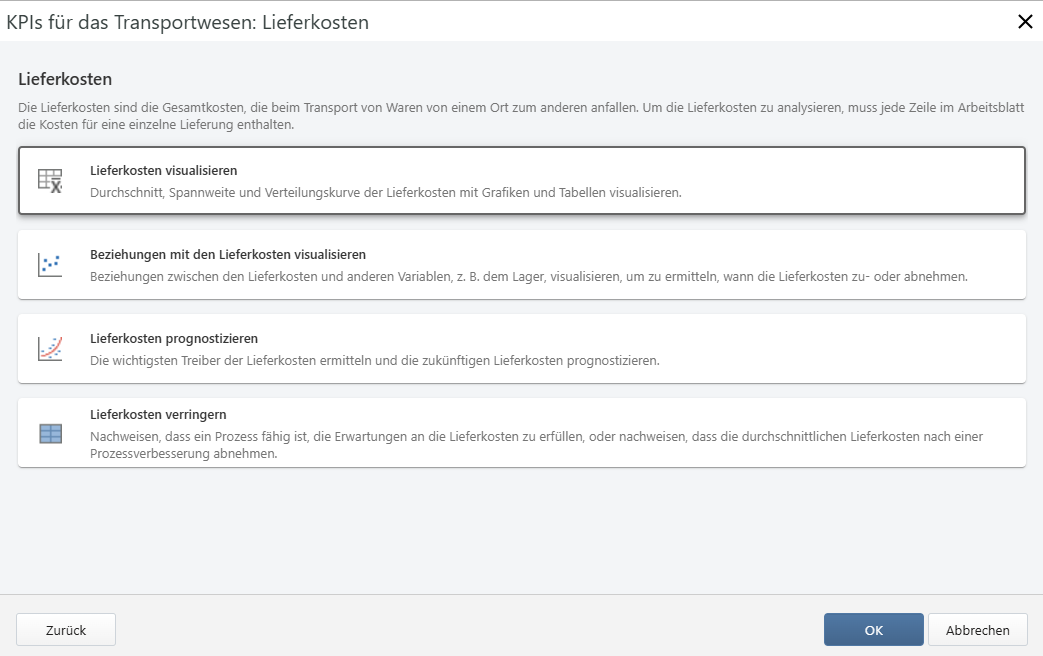This screenshot has height=656, width=1043.
Task: Confirm the selection with OK
Action: (x=873, y=629)
